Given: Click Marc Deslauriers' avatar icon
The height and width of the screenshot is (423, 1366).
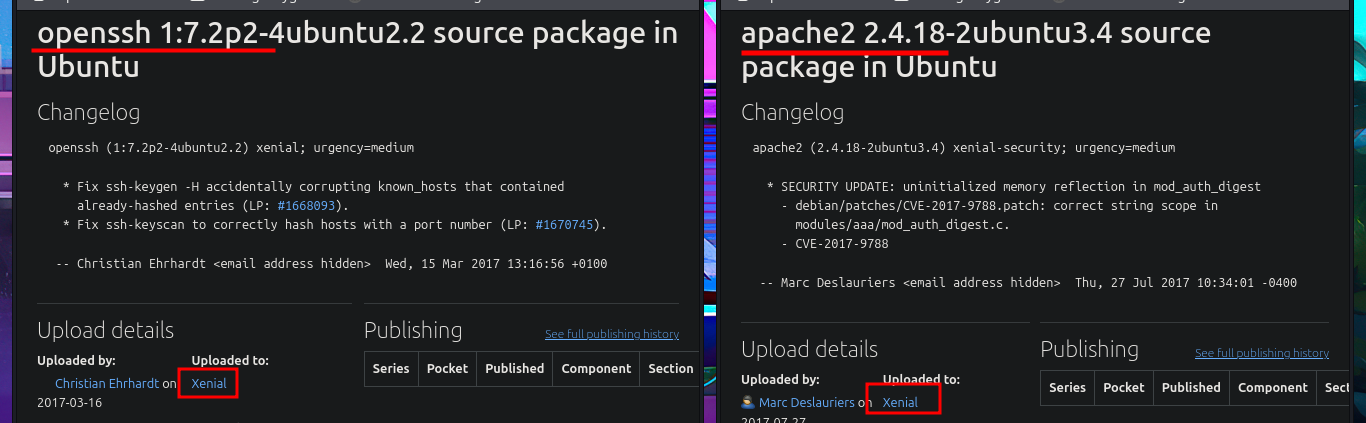Looking at the screenshot, I should pyautogui.click(x=748, y=402).
